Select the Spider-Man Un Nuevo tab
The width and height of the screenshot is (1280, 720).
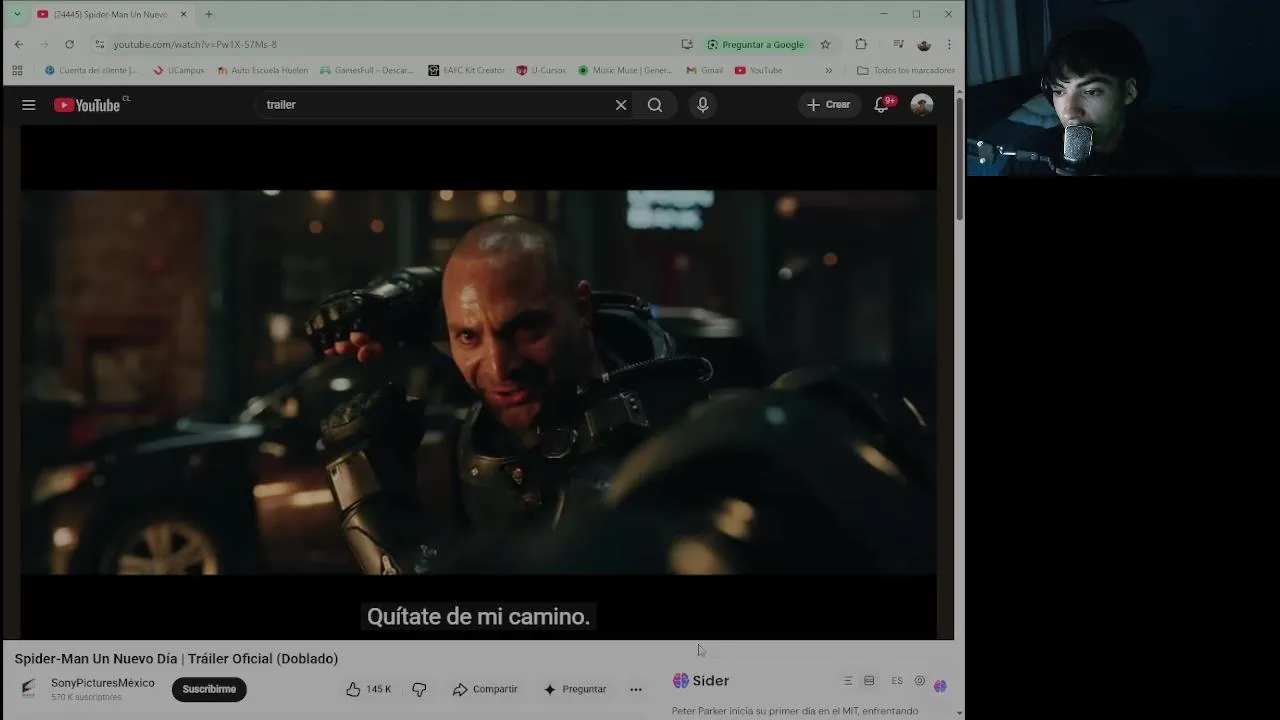(x=110, y=14)
